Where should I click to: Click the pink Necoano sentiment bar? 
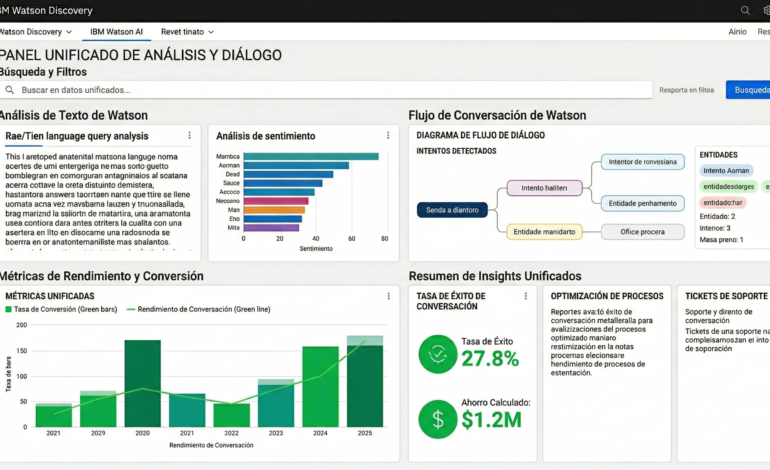pos(276,201)
